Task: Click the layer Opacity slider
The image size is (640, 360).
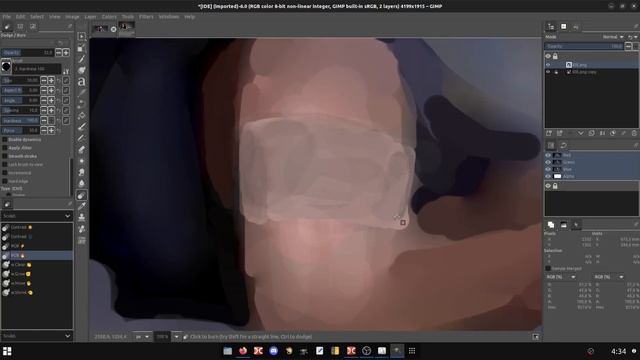Action: tap(584, 47)
